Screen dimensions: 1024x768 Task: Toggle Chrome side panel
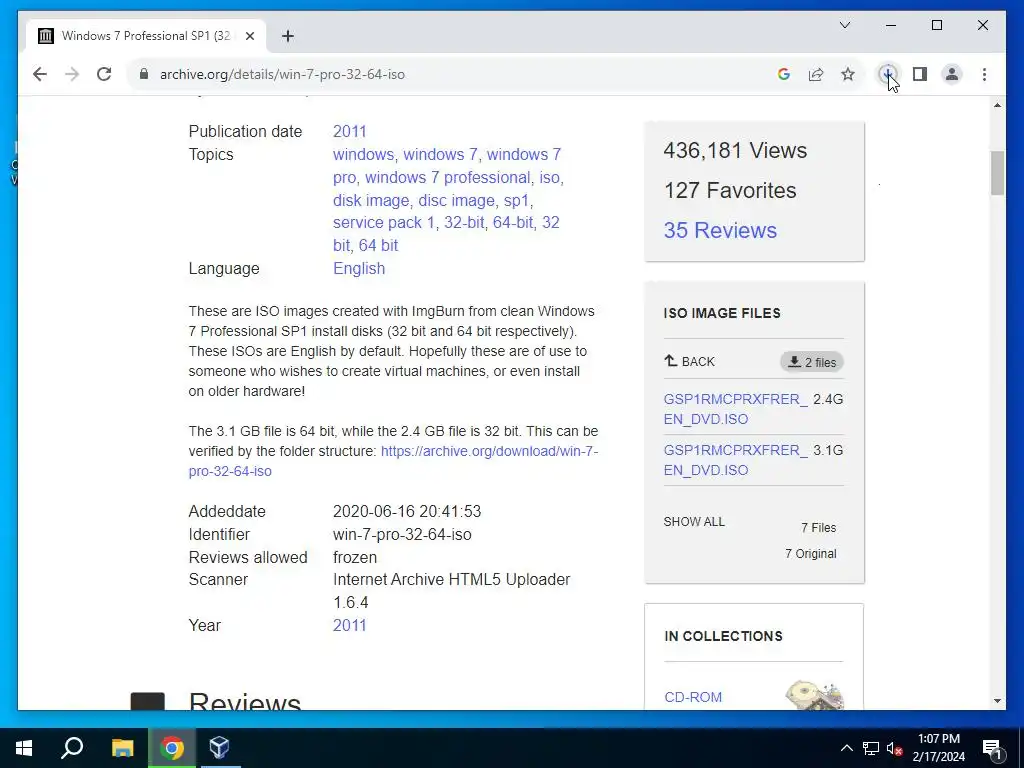tap(920, 74)
